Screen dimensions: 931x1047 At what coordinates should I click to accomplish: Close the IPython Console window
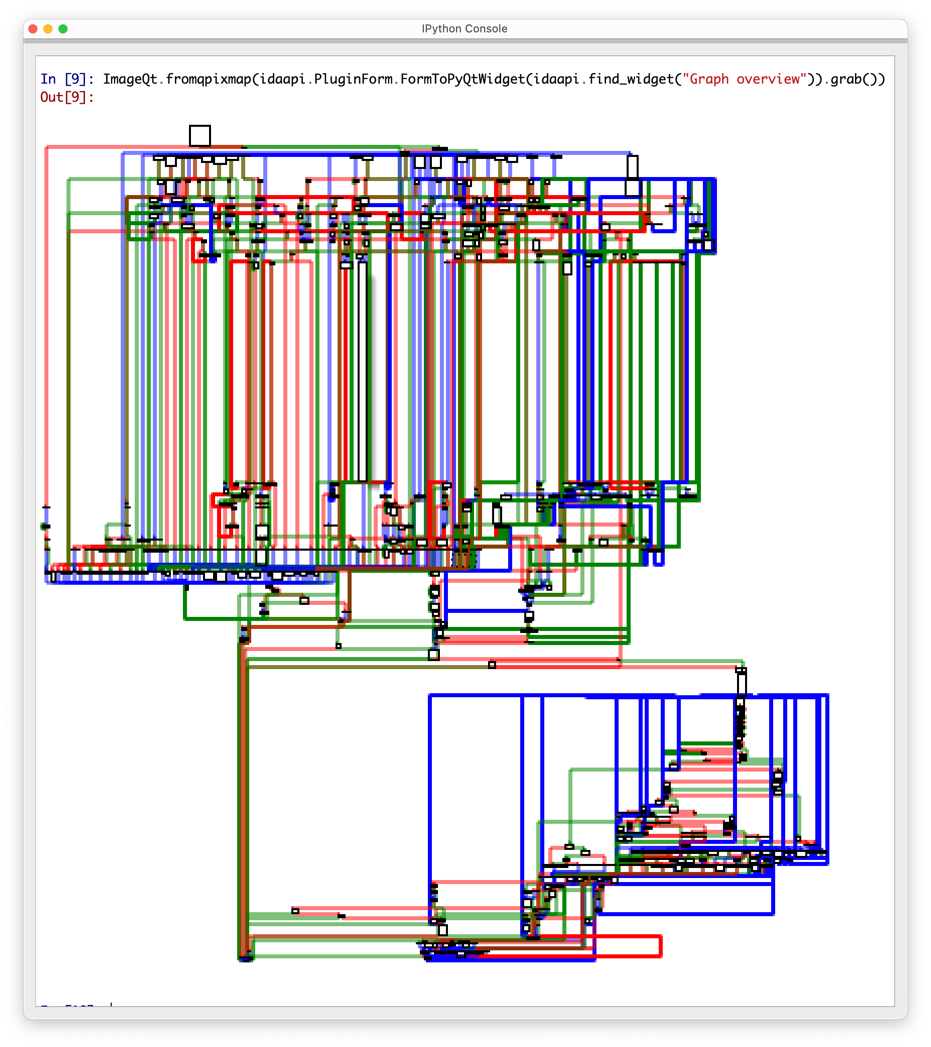[x=33, y=29]
